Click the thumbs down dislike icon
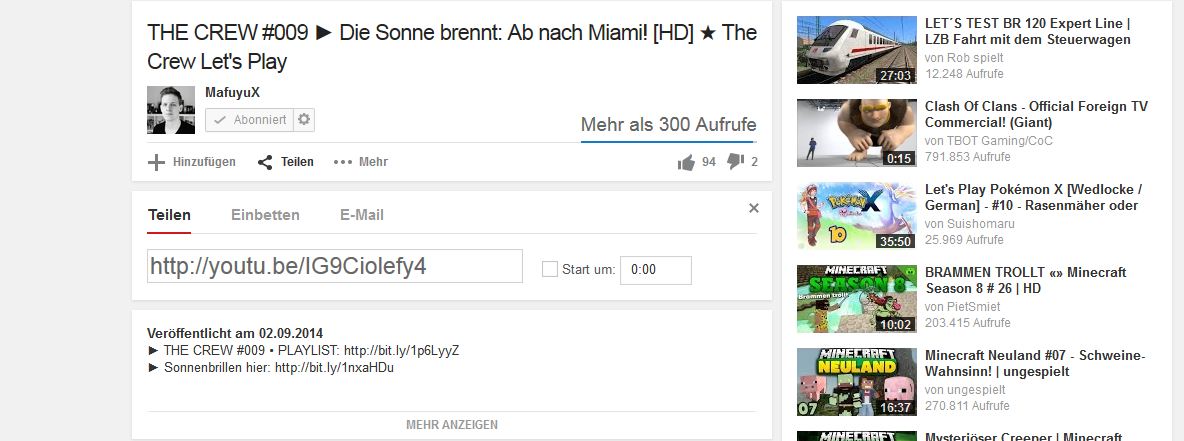The height and width of the screenshot is (441, 1184). pos(735,162)
